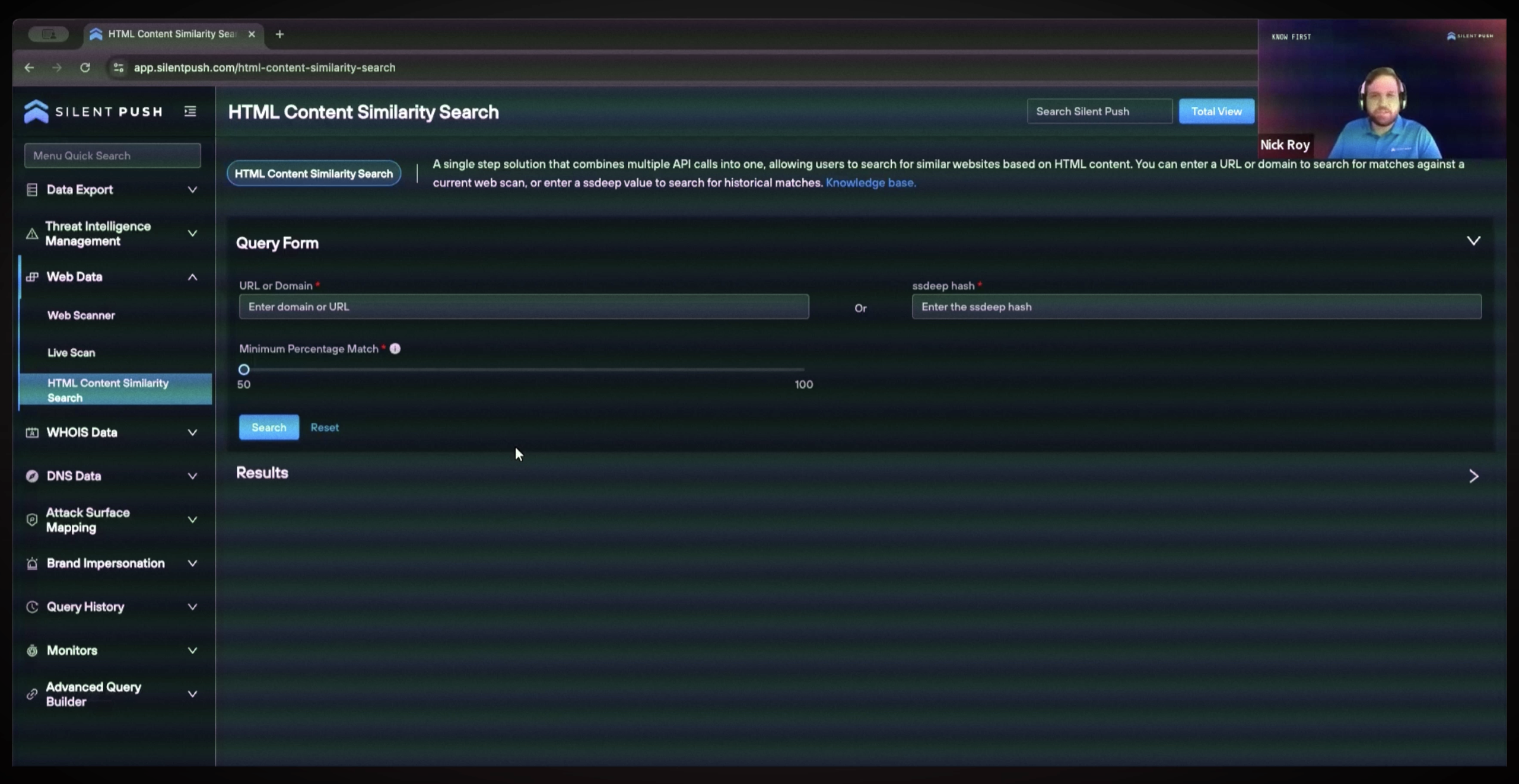Expand the Results panel arrow
Viewport: 1519px width, 784px height.
[1473, 476]
